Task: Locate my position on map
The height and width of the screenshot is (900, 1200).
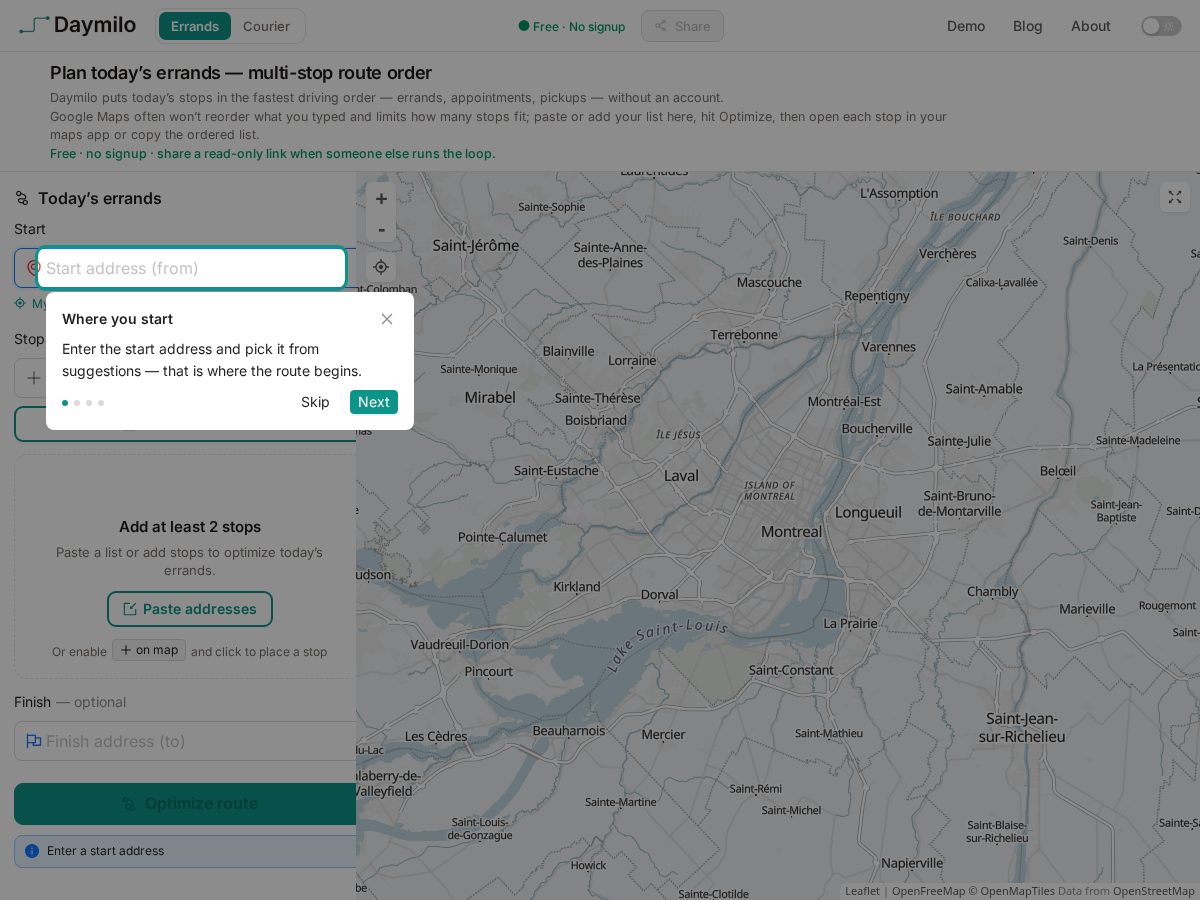Action: tap(381, 267)
